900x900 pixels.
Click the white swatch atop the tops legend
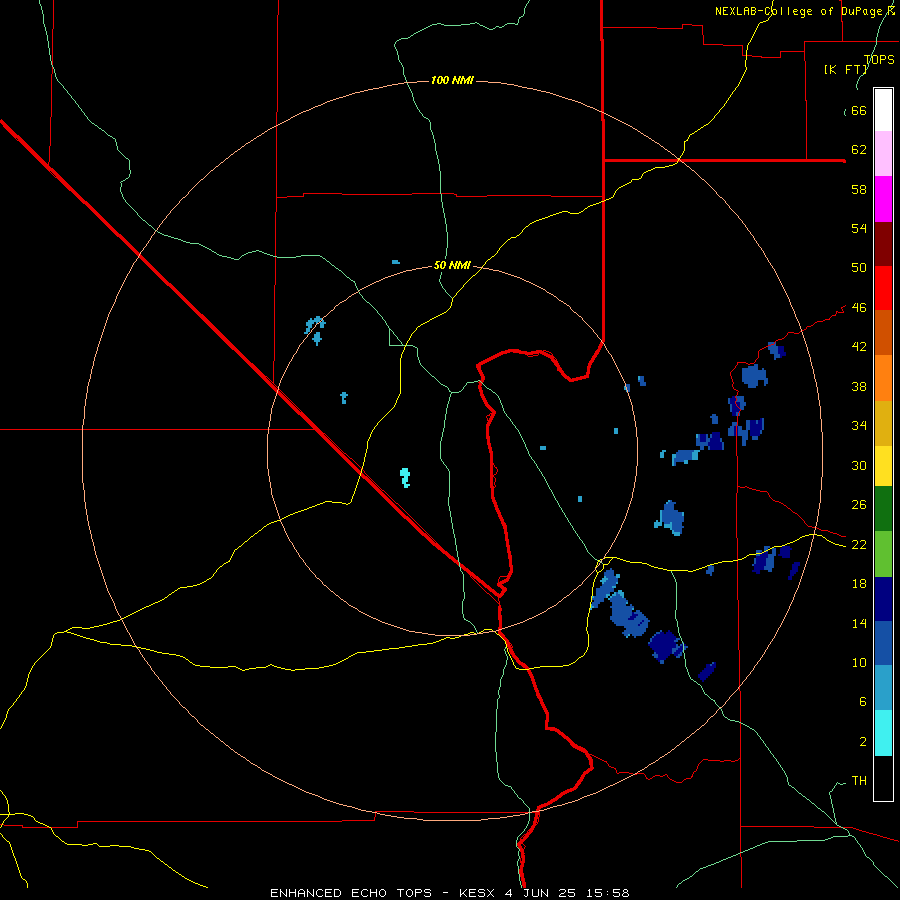(883, 110)
